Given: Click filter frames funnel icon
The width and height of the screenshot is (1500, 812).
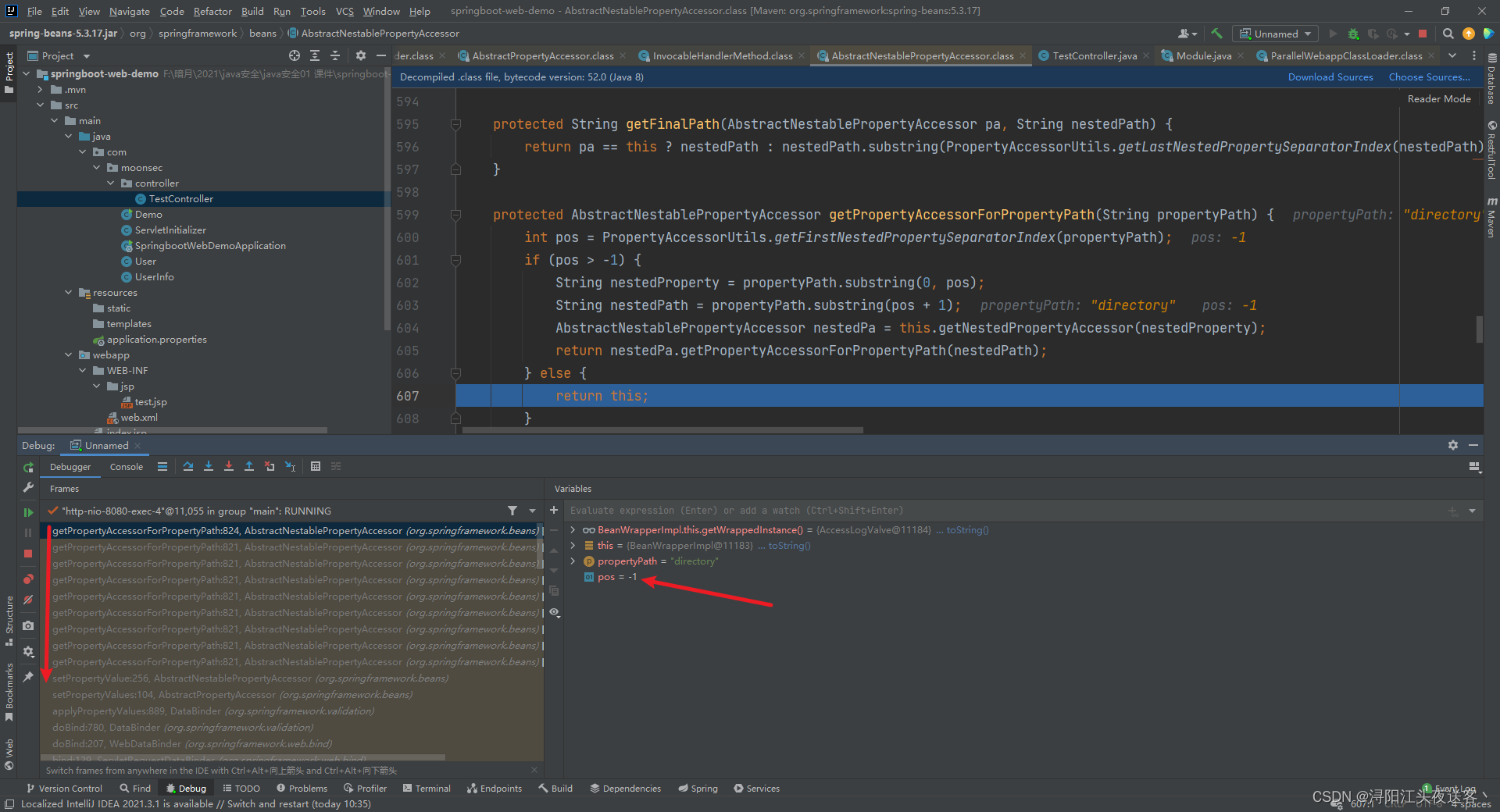Looking at the screenshot, I should [512, 511].
